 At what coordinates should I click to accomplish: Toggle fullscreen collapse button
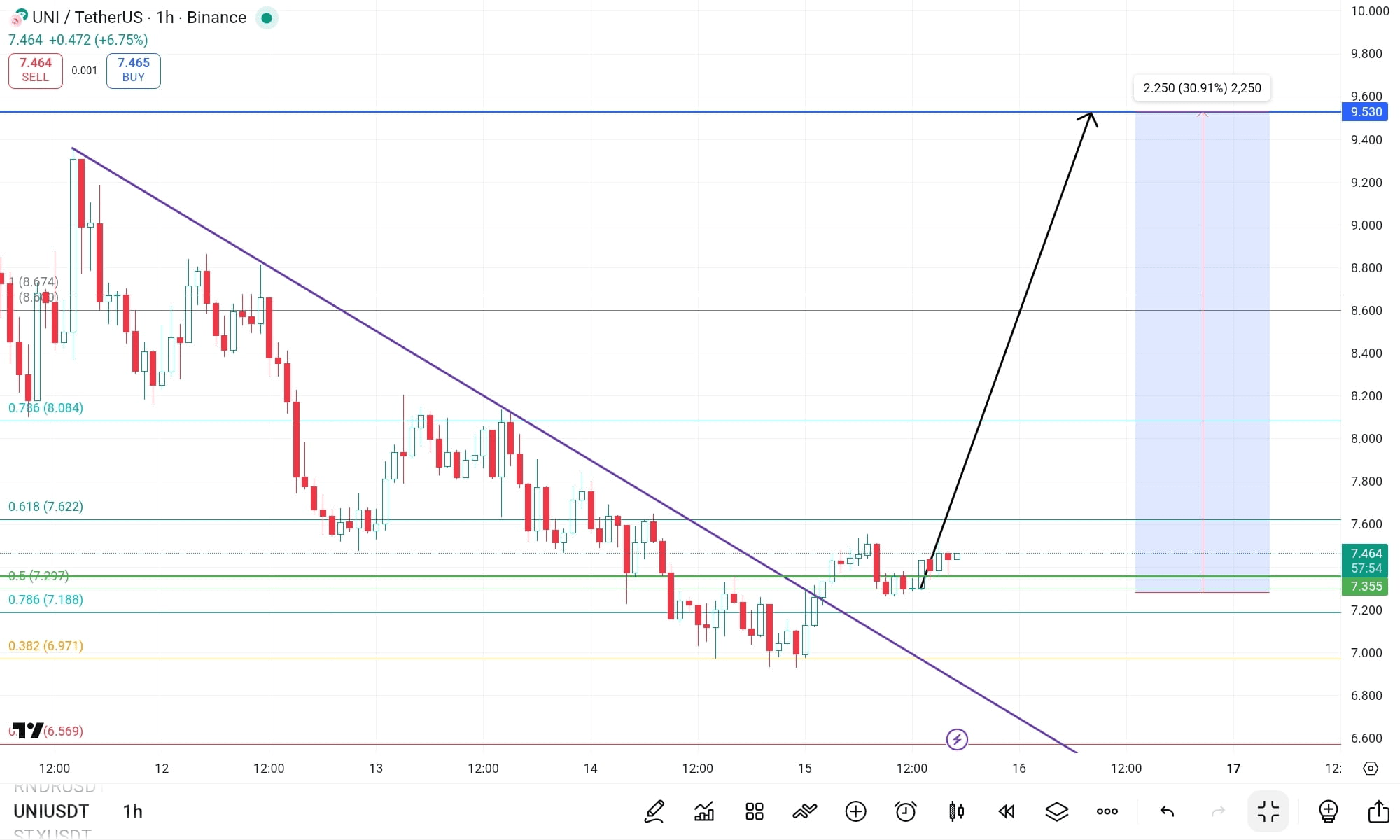(x=1268, y=811)
